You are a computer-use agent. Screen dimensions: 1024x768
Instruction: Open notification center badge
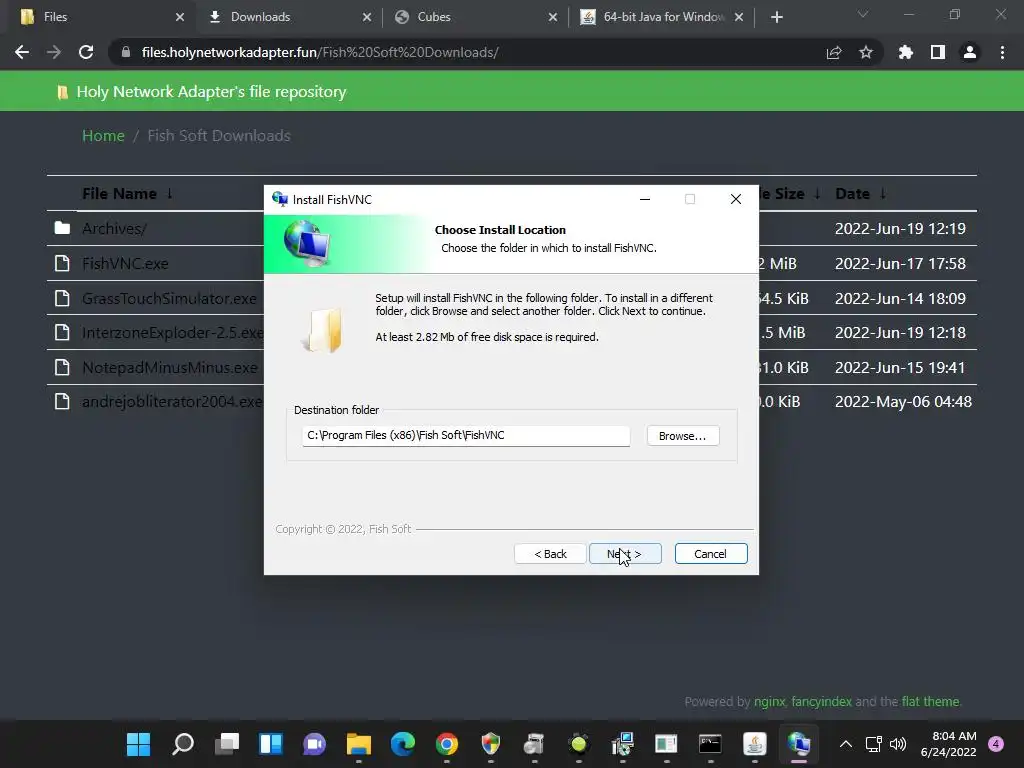coord(996,744)
